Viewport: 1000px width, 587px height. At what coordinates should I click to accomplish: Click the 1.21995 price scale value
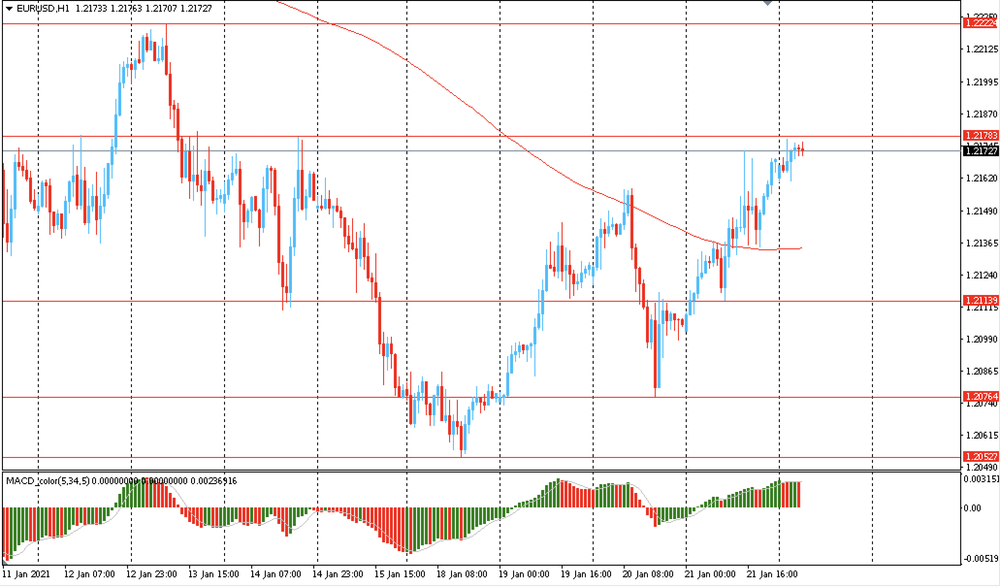(982, 82)
